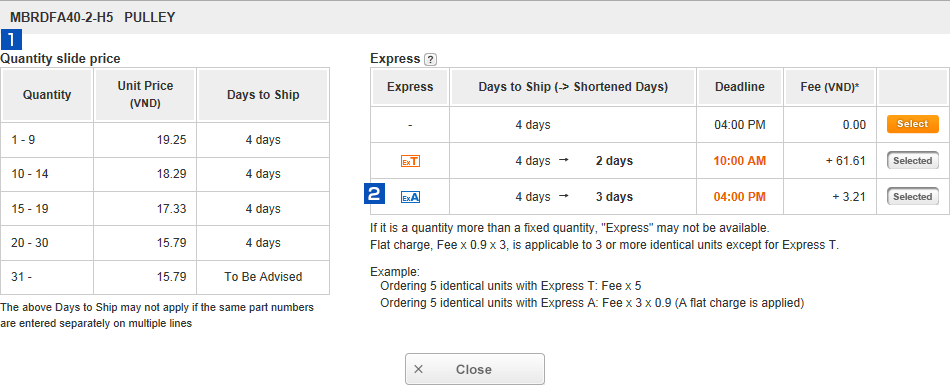The height and width of the screenshot is (390, 950).
Task: Click the Deadline column header
Action: [x=740, y=87]
